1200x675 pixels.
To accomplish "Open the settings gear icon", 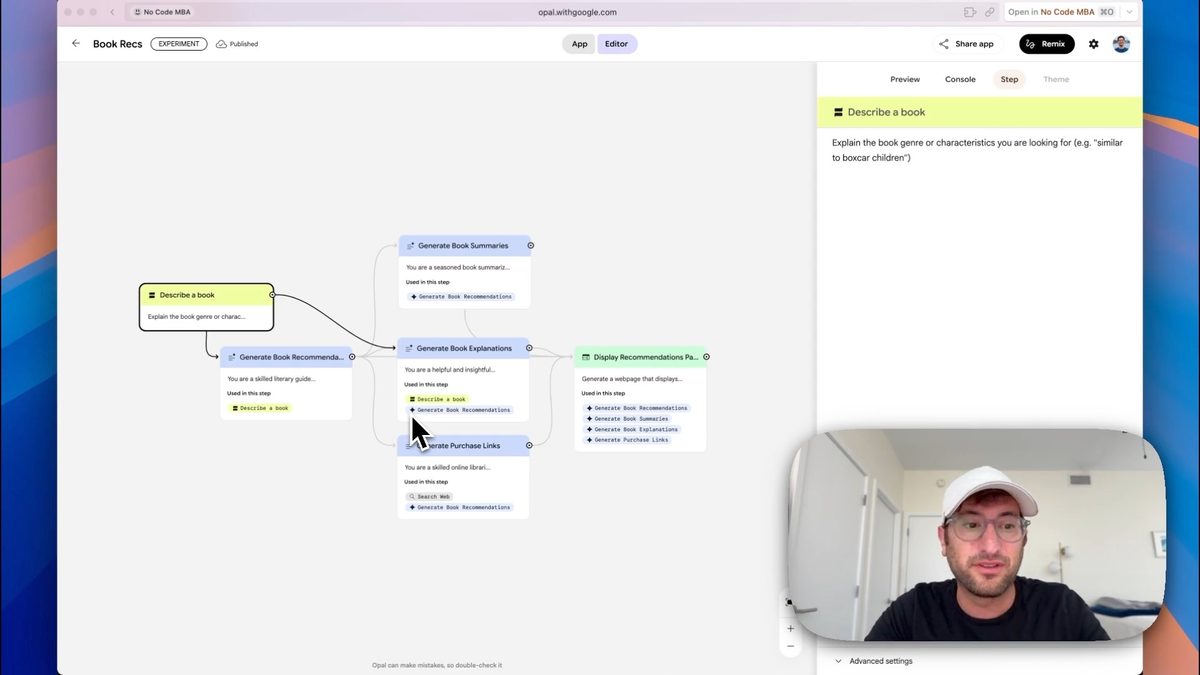I will point(1093,44).
